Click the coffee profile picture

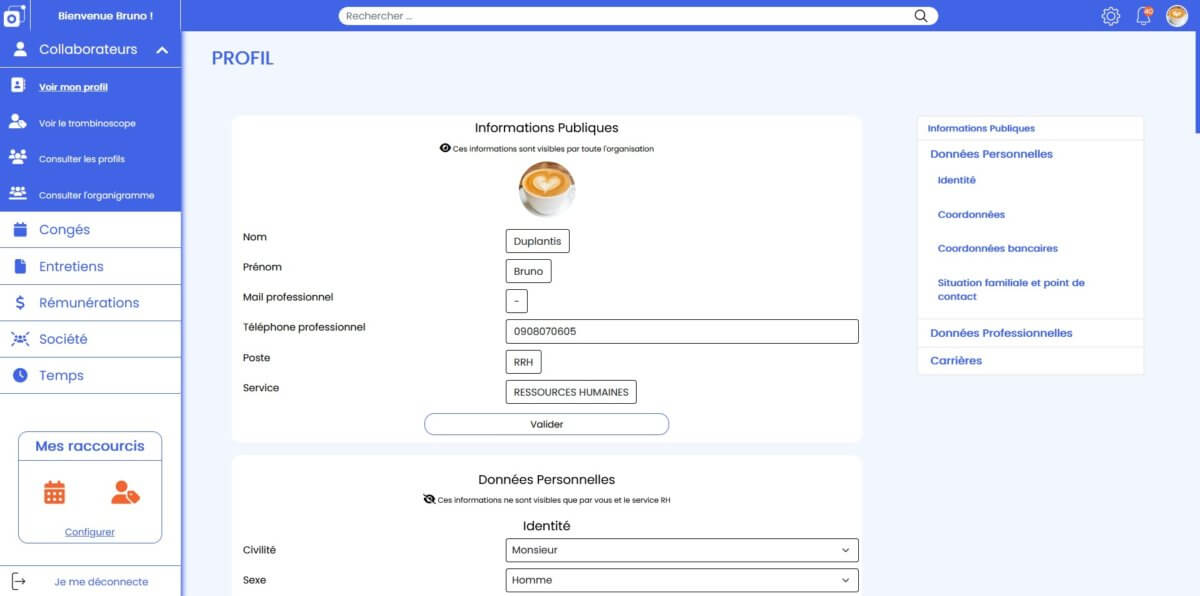(547, 189)
